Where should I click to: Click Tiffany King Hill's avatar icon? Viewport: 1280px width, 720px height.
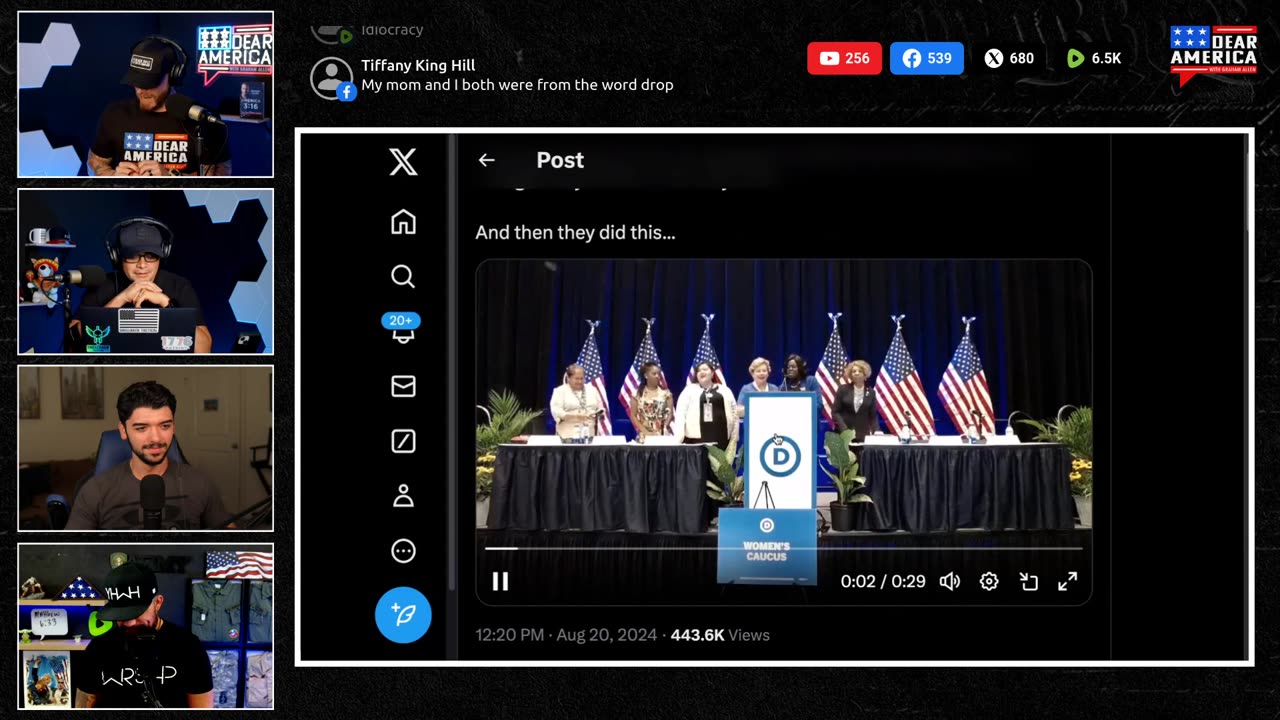[x=332, y=78]
